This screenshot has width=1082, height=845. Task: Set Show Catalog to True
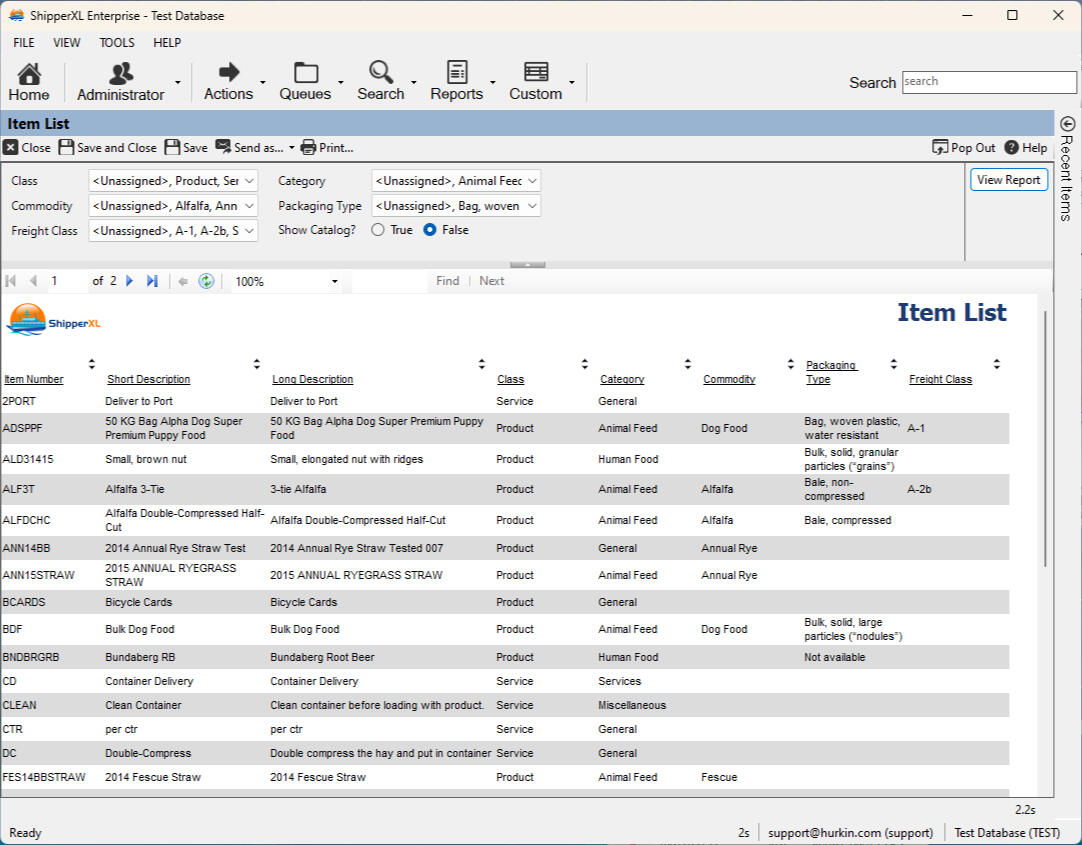(378, 230)
